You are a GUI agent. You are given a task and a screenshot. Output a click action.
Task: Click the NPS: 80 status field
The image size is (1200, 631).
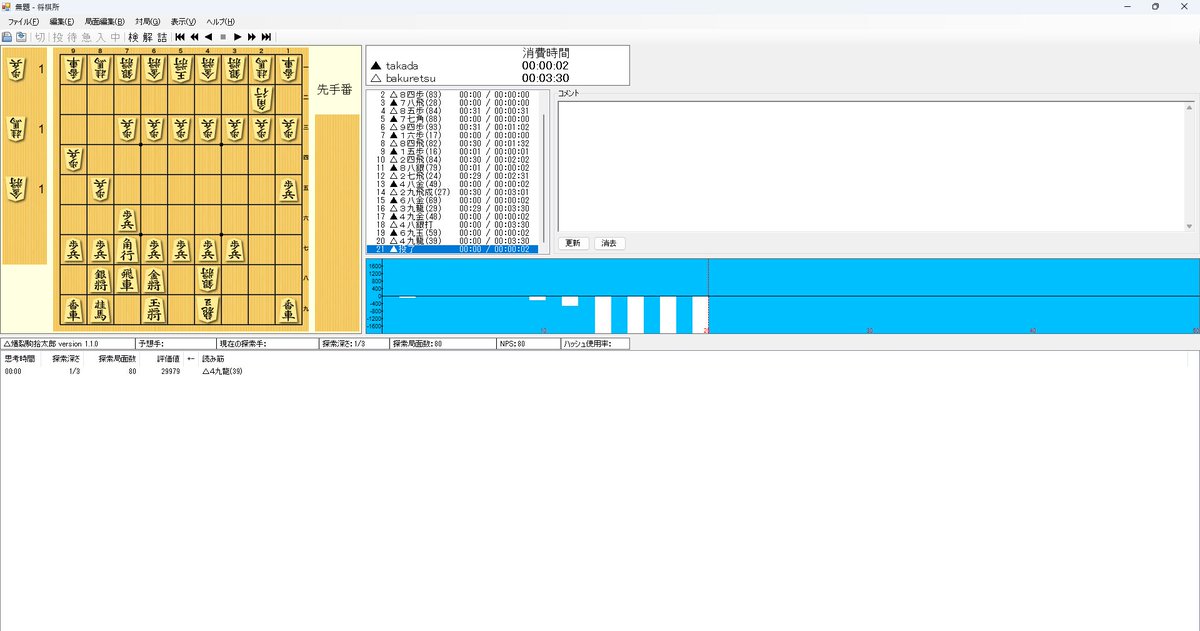pos(528,343)
